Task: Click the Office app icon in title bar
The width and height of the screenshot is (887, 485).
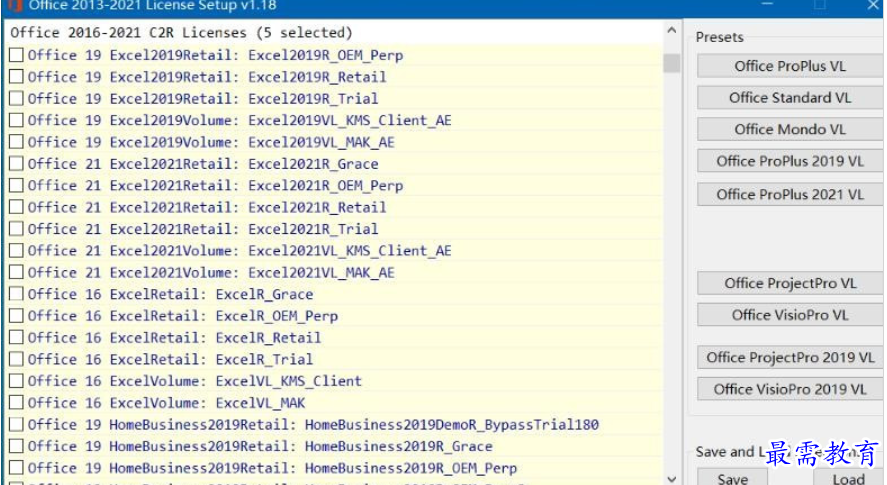Action: click(x=15, y=6)
